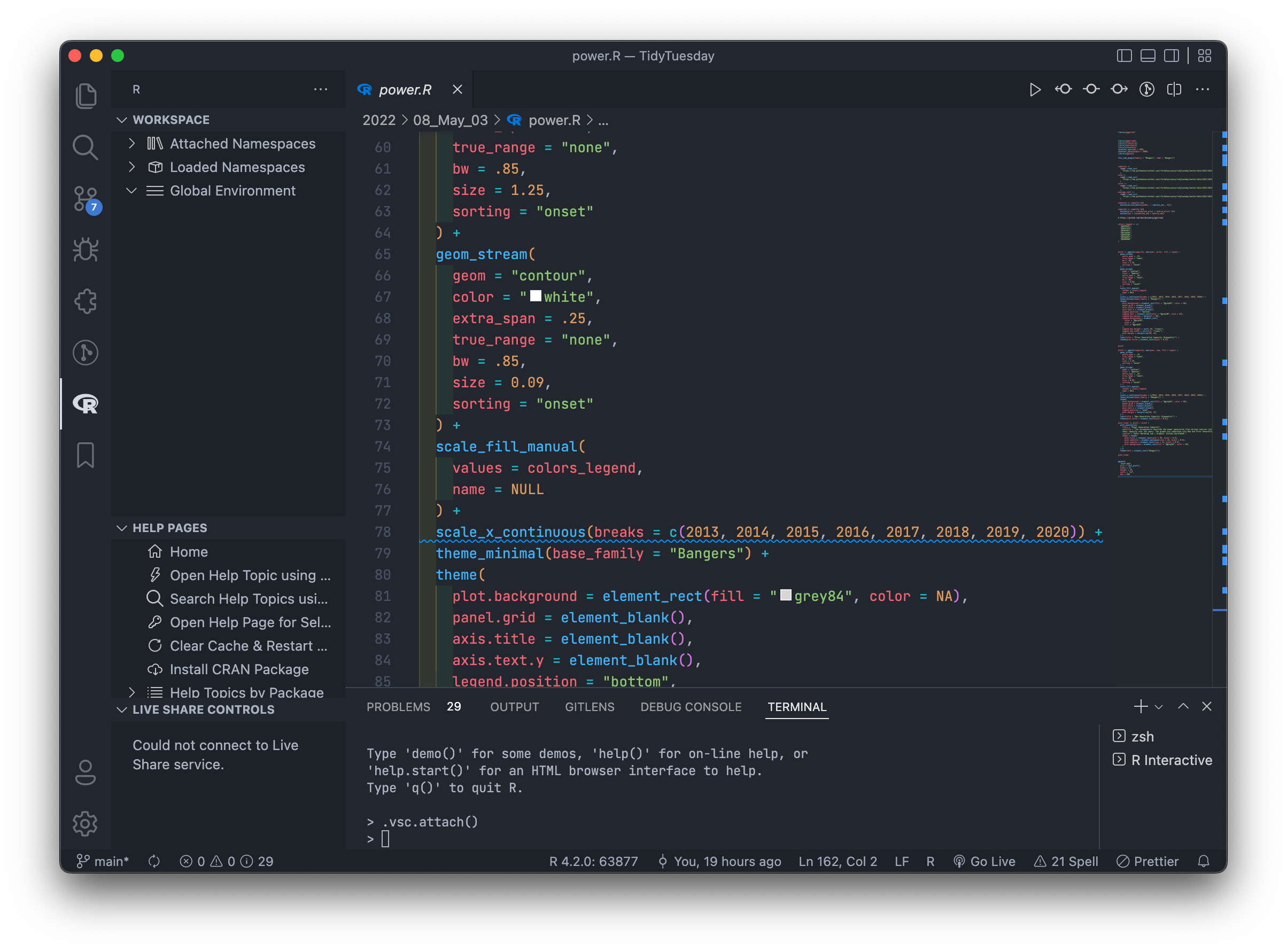The width and height of the screenshot is (1287, 952).
Task: Switch to the DEBUG CONSOLE tab
Action: (691, 707)
